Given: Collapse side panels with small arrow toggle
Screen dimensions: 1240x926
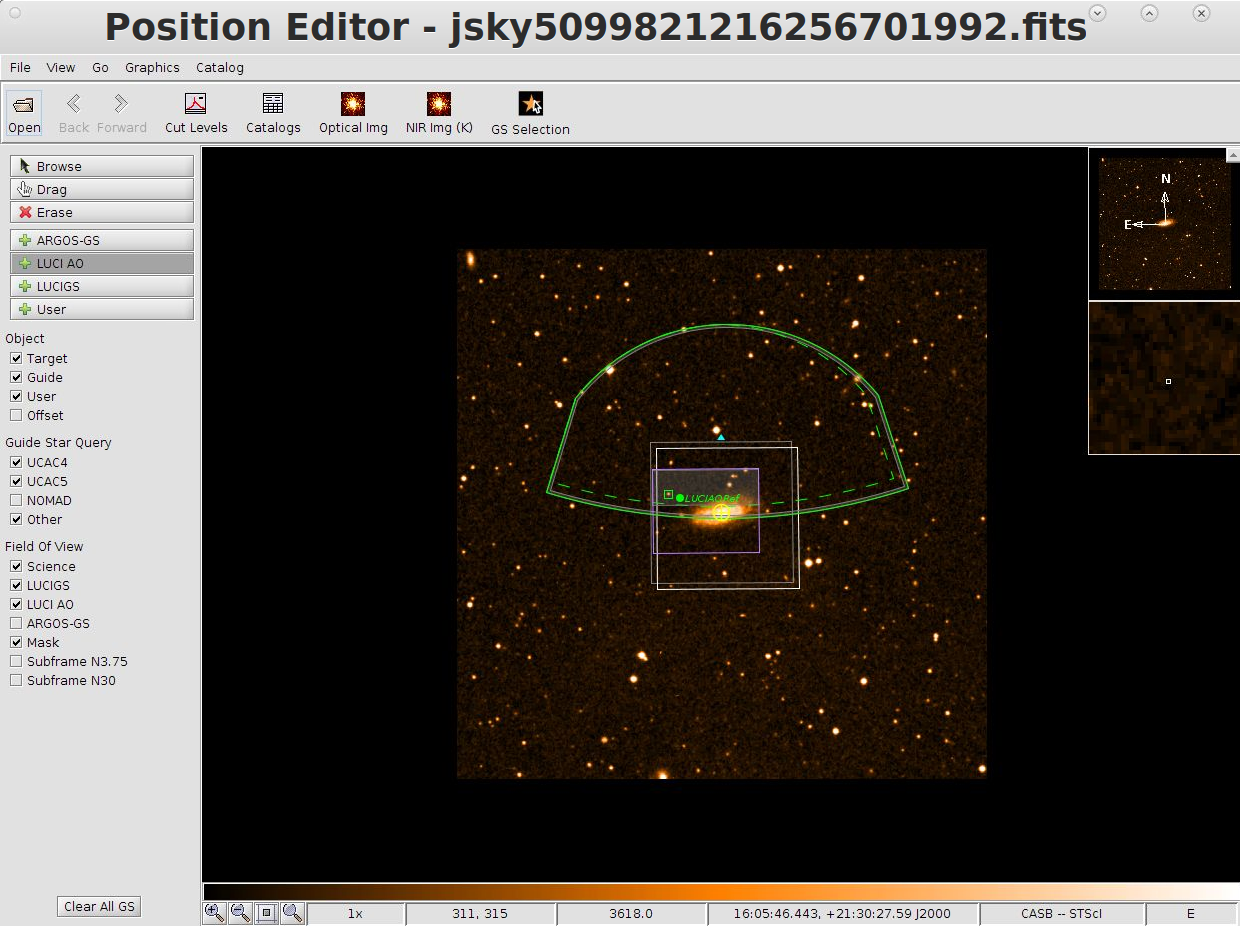Looking at the screenshot, I should [x=1233, y=155].
